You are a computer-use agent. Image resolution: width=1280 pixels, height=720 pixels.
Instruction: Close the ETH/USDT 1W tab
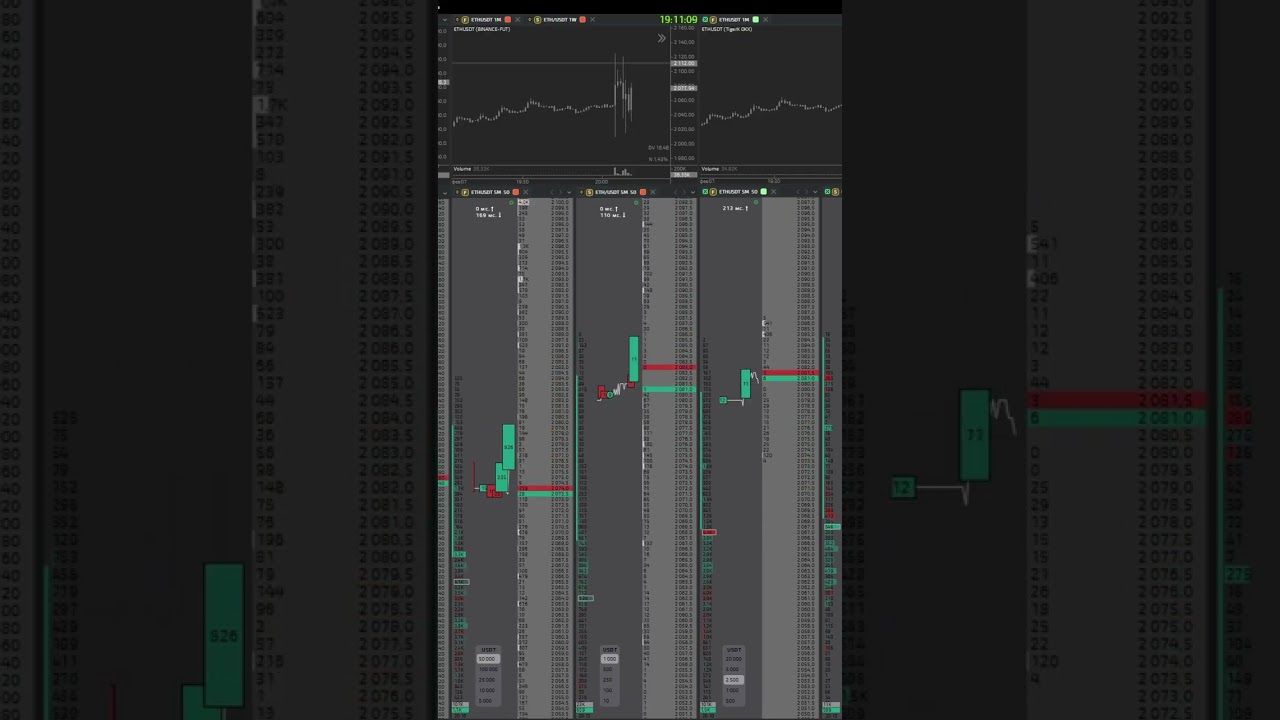coord(592,20)
